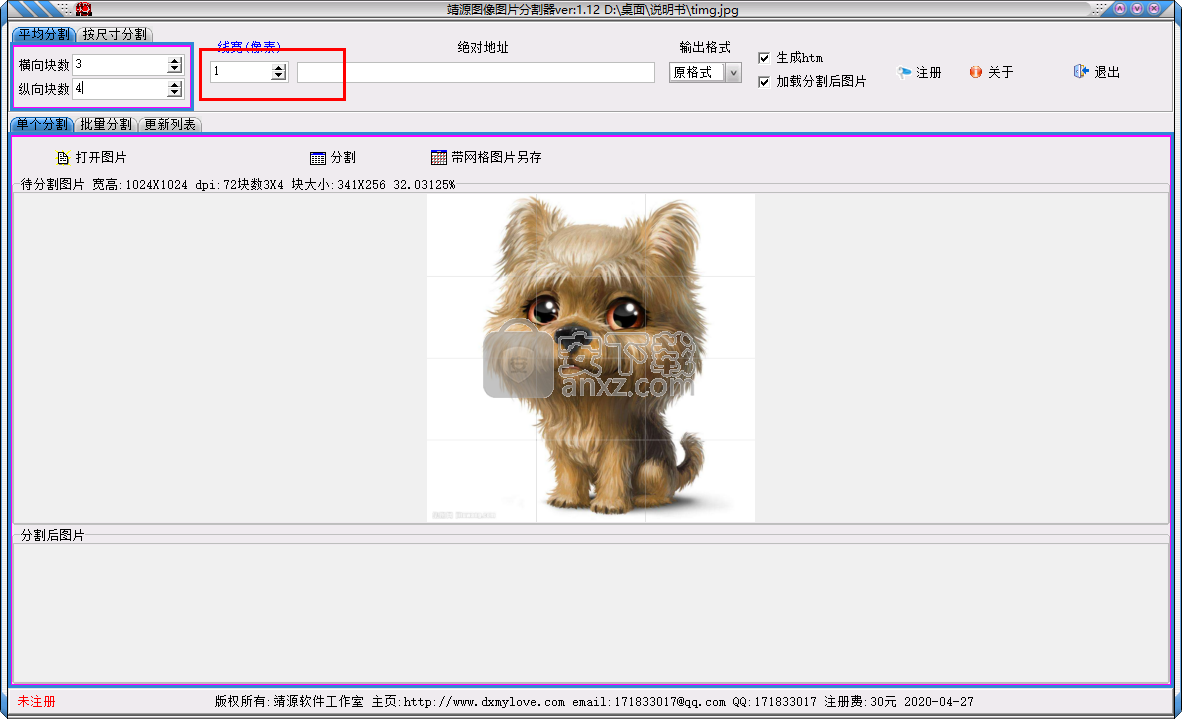Focus the 纵向块数 input field
1182x719 pixels.
[121, 89]
